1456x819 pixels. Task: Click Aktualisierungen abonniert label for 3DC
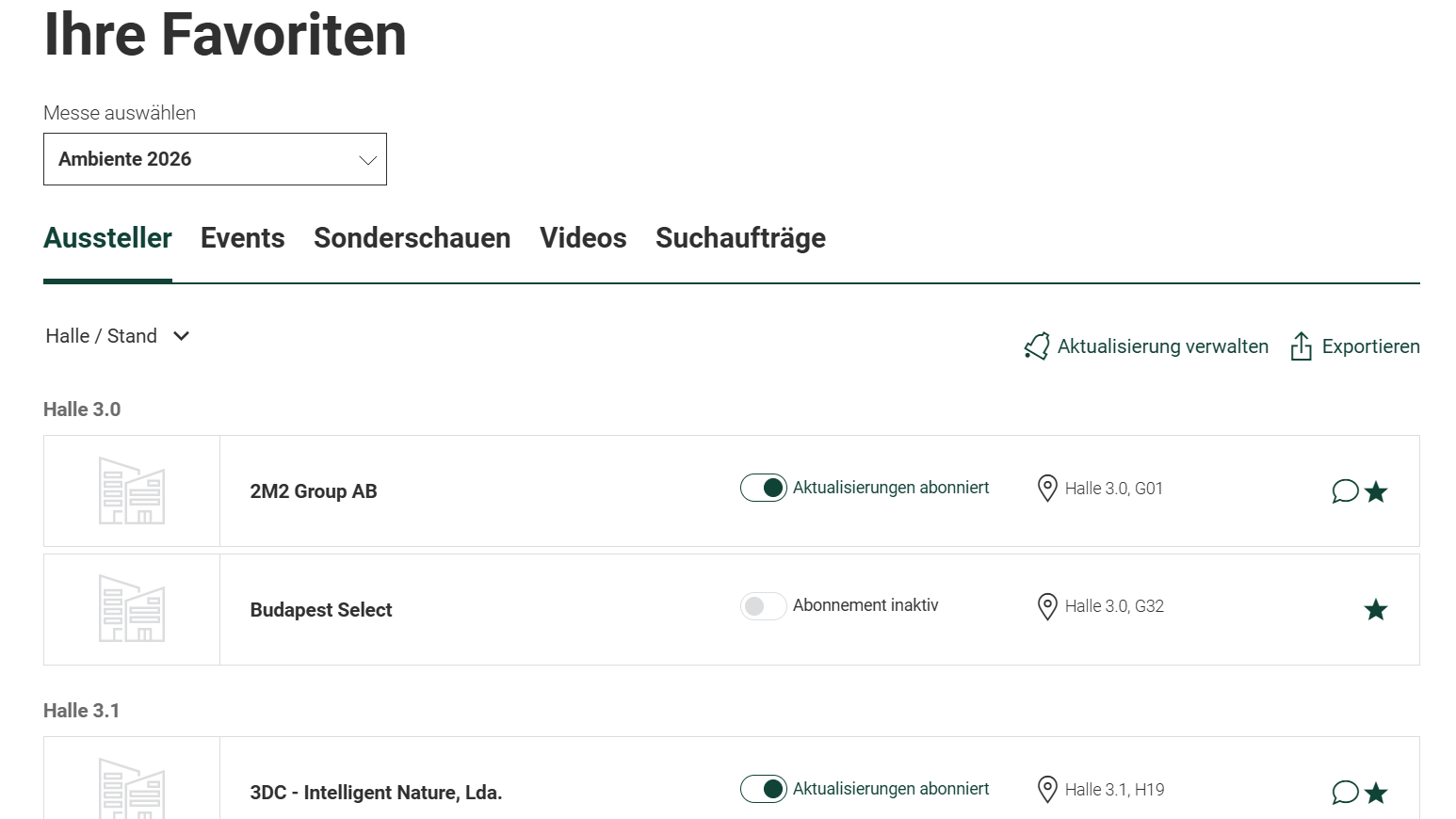pyautogui.click(x=891, y=789)
